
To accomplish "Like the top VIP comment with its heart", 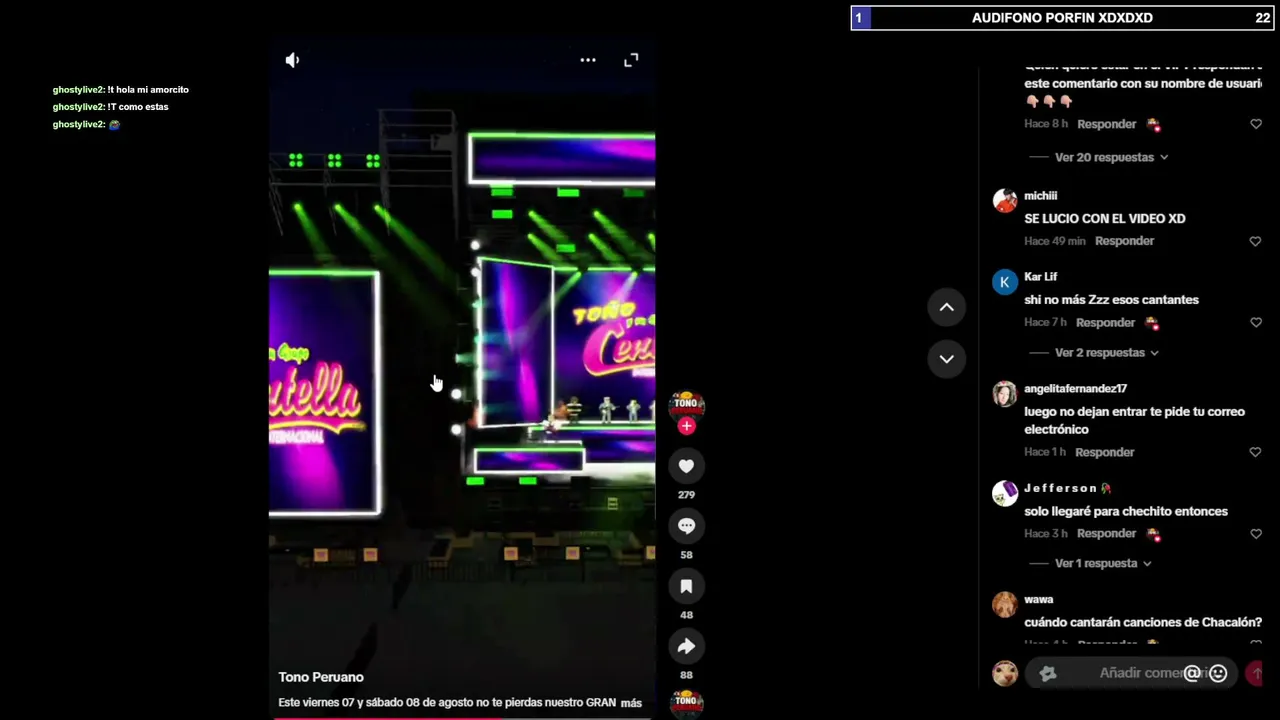I will click(x=1255, y=124).
